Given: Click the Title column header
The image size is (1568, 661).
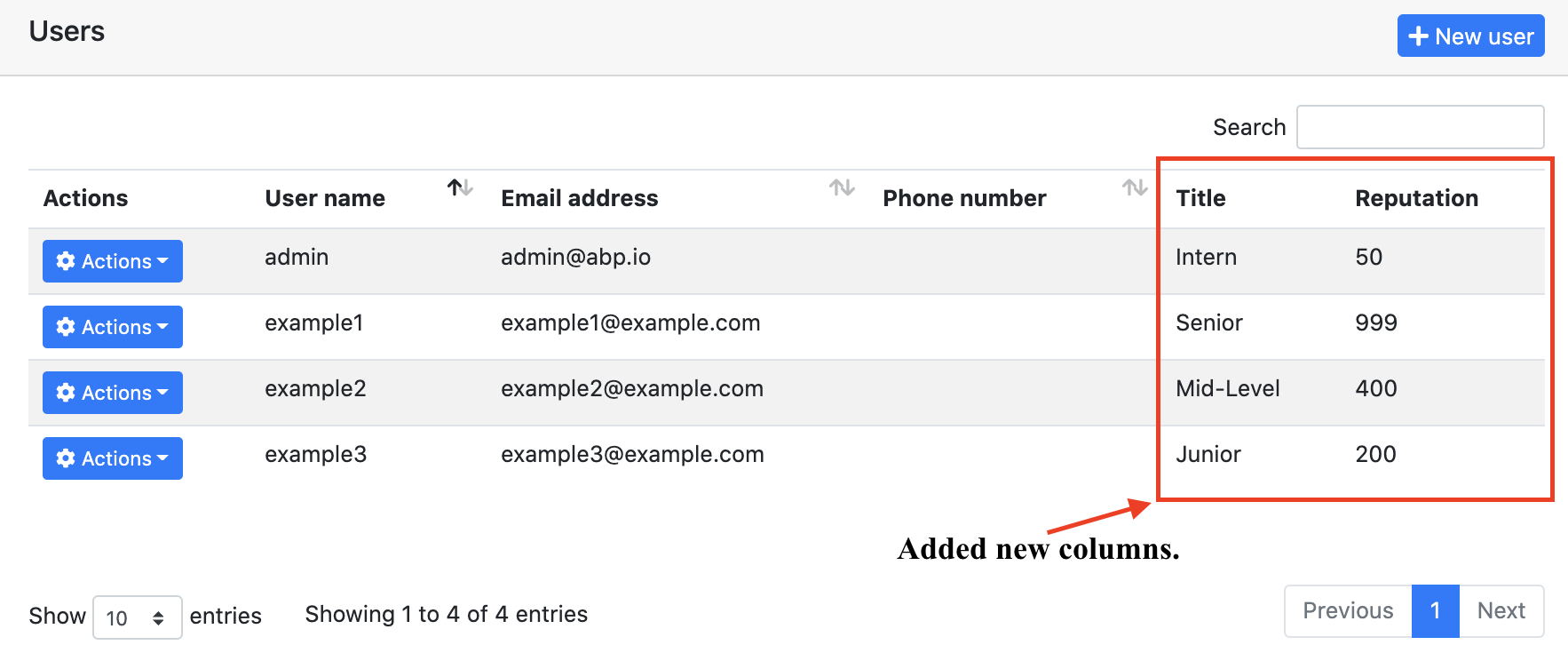Looking at the screenshot, I should [1200, 197].
